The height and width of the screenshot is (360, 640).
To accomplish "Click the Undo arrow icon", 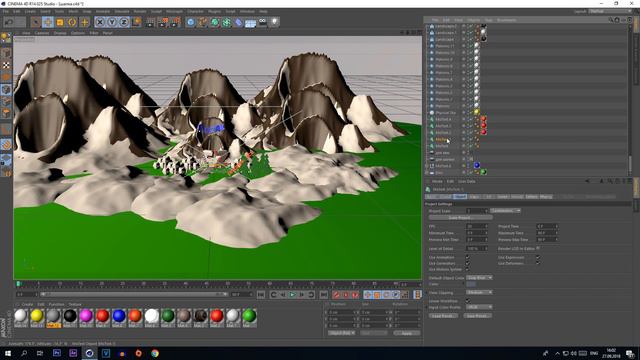I will coord(9,22).
